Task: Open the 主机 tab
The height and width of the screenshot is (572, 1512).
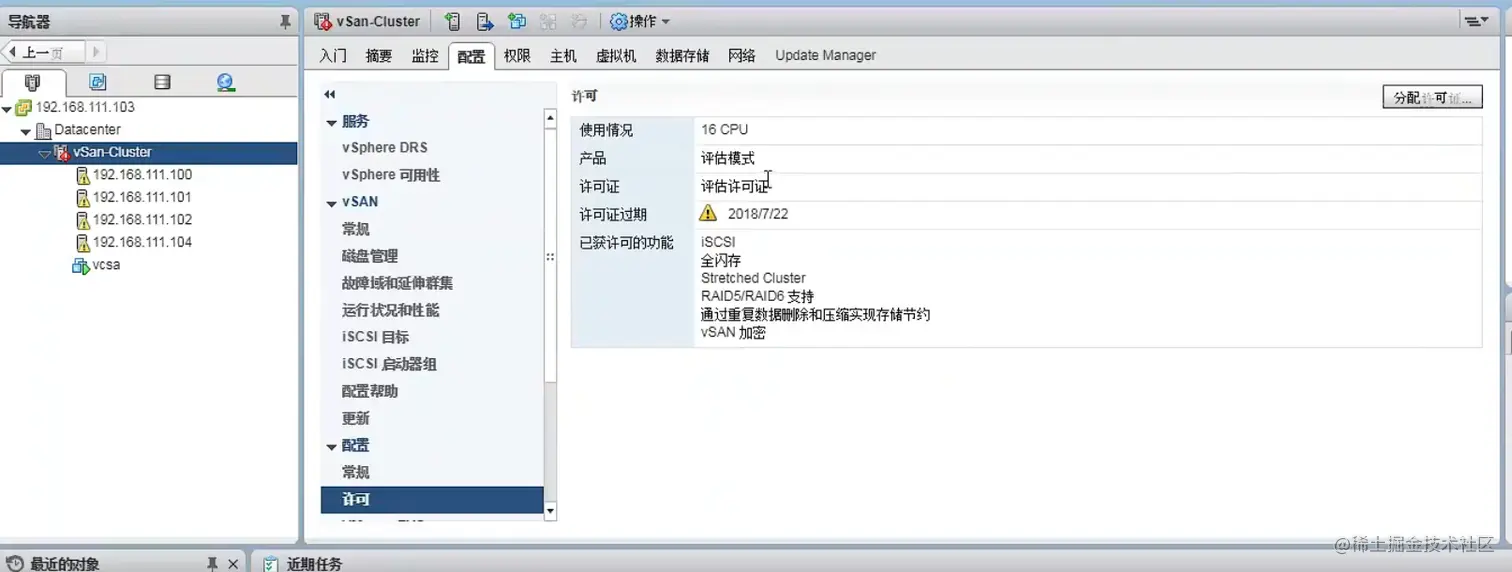Action: pyautogui.click(x=563, y=56)
